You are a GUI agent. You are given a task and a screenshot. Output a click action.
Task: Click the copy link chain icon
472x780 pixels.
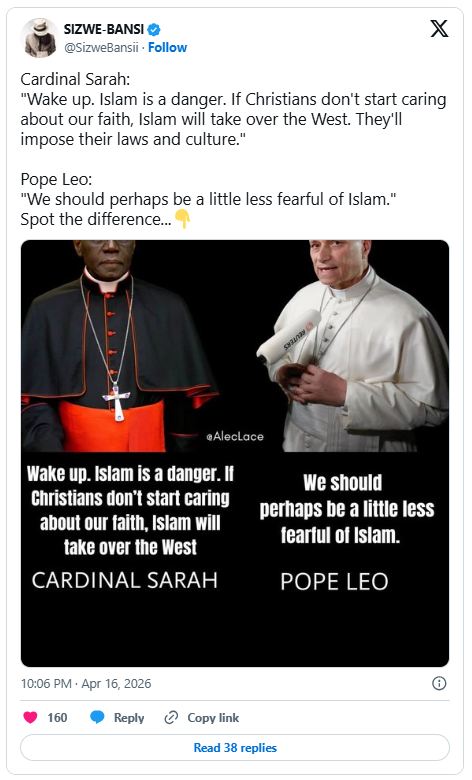pos(171,717)
